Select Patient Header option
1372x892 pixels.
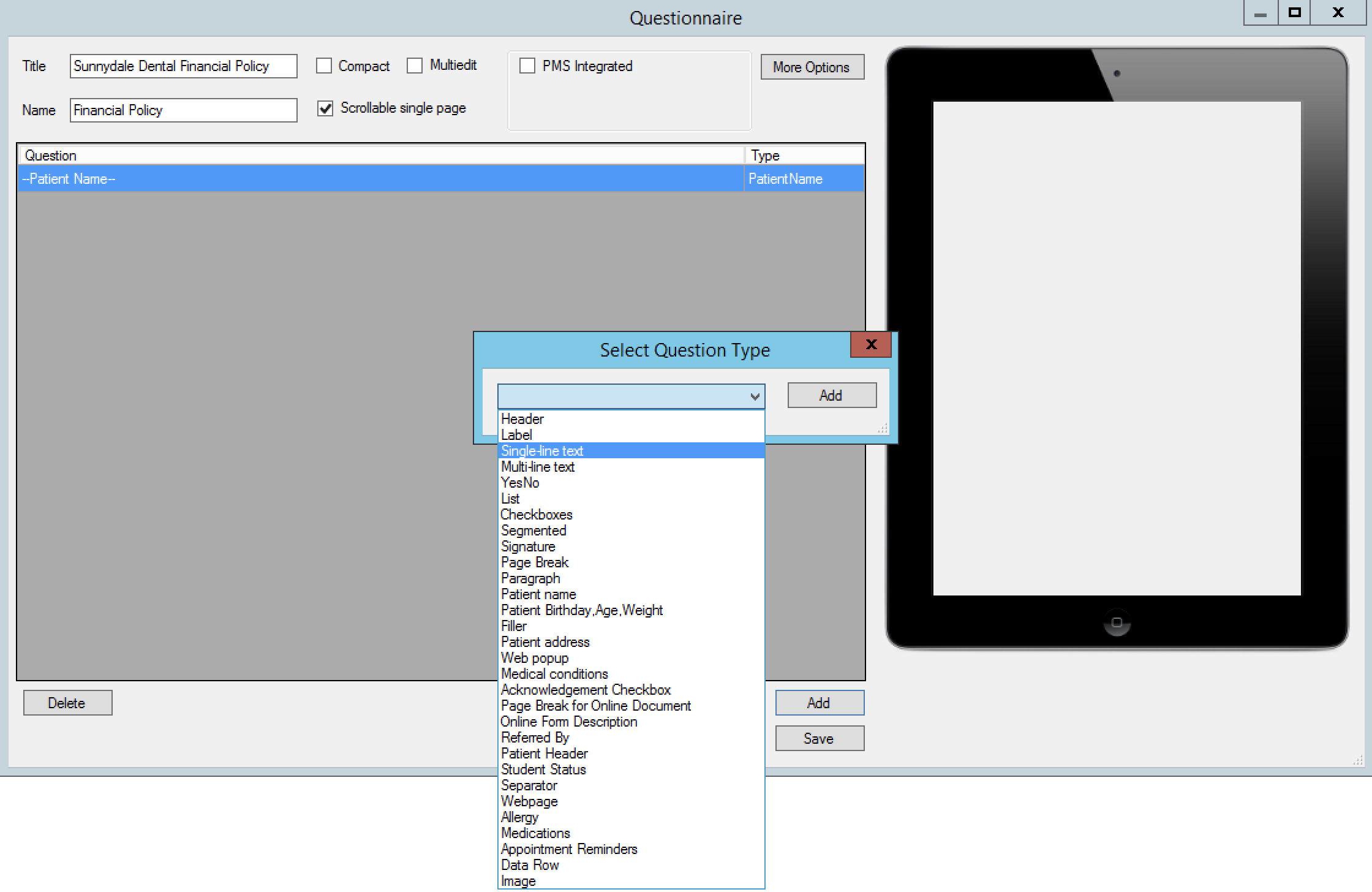(631, 754)
